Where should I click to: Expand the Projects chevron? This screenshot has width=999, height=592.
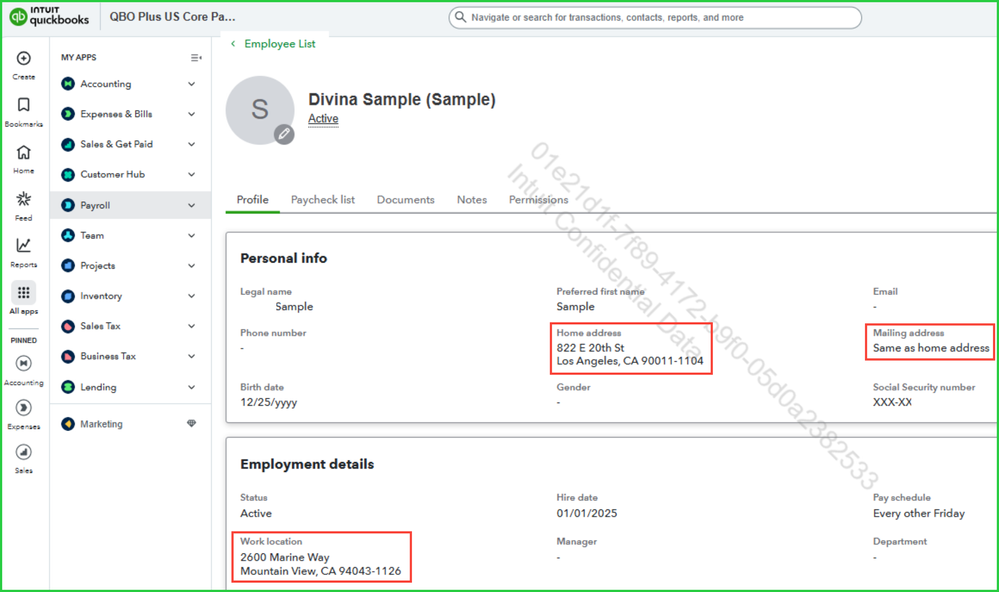coord(191,266)
